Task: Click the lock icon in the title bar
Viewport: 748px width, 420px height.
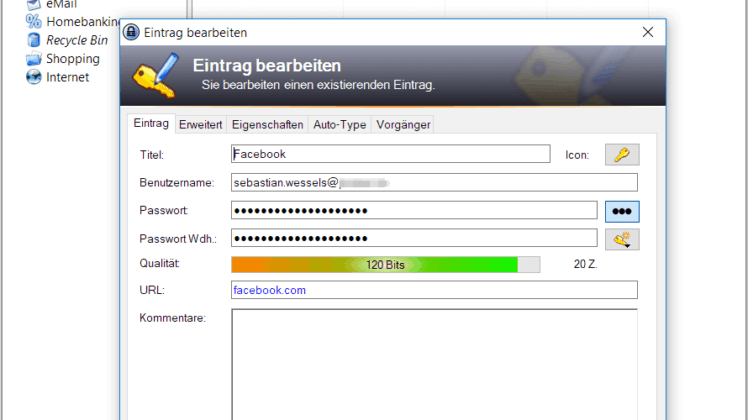Action: (x=131, y=32)
